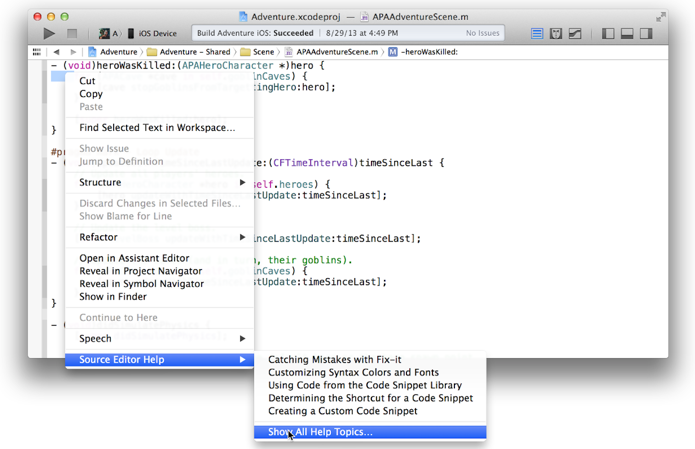
Task: Open Determining the Shortcut for a Code Snippet
Action: [370, 398]
